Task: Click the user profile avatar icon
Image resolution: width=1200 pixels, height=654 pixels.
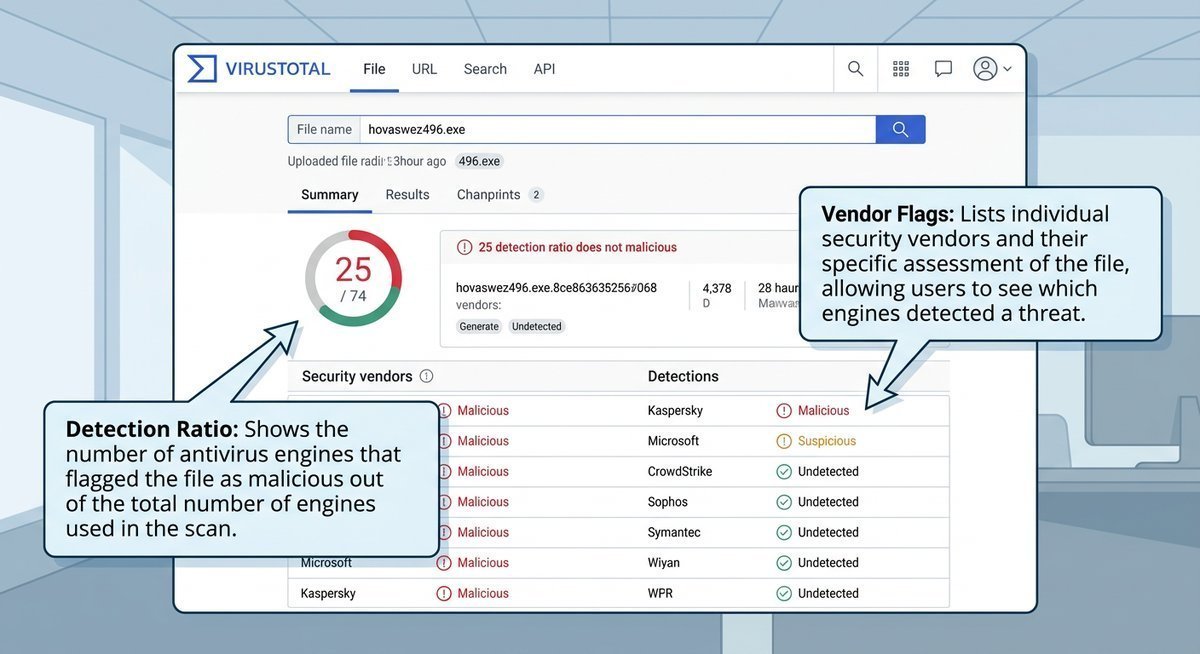Action: (x=985, y=69)
